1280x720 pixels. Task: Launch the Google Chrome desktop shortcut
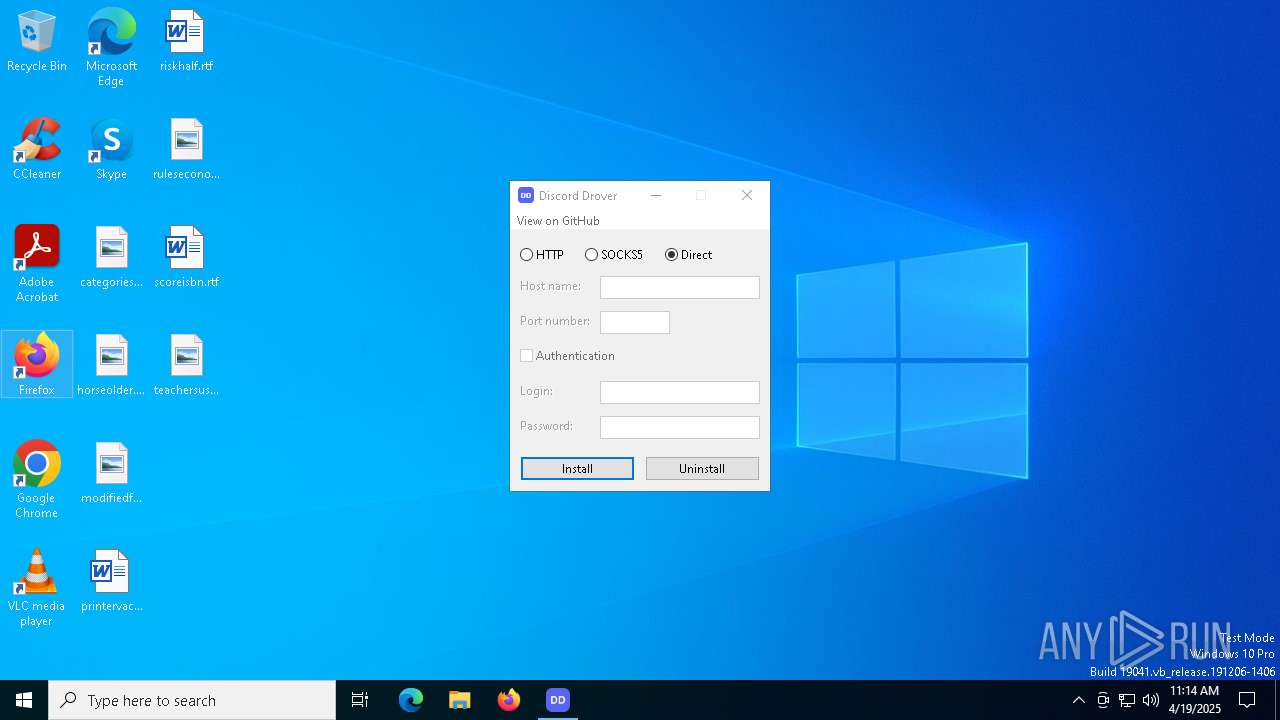(x=37, y=480)
